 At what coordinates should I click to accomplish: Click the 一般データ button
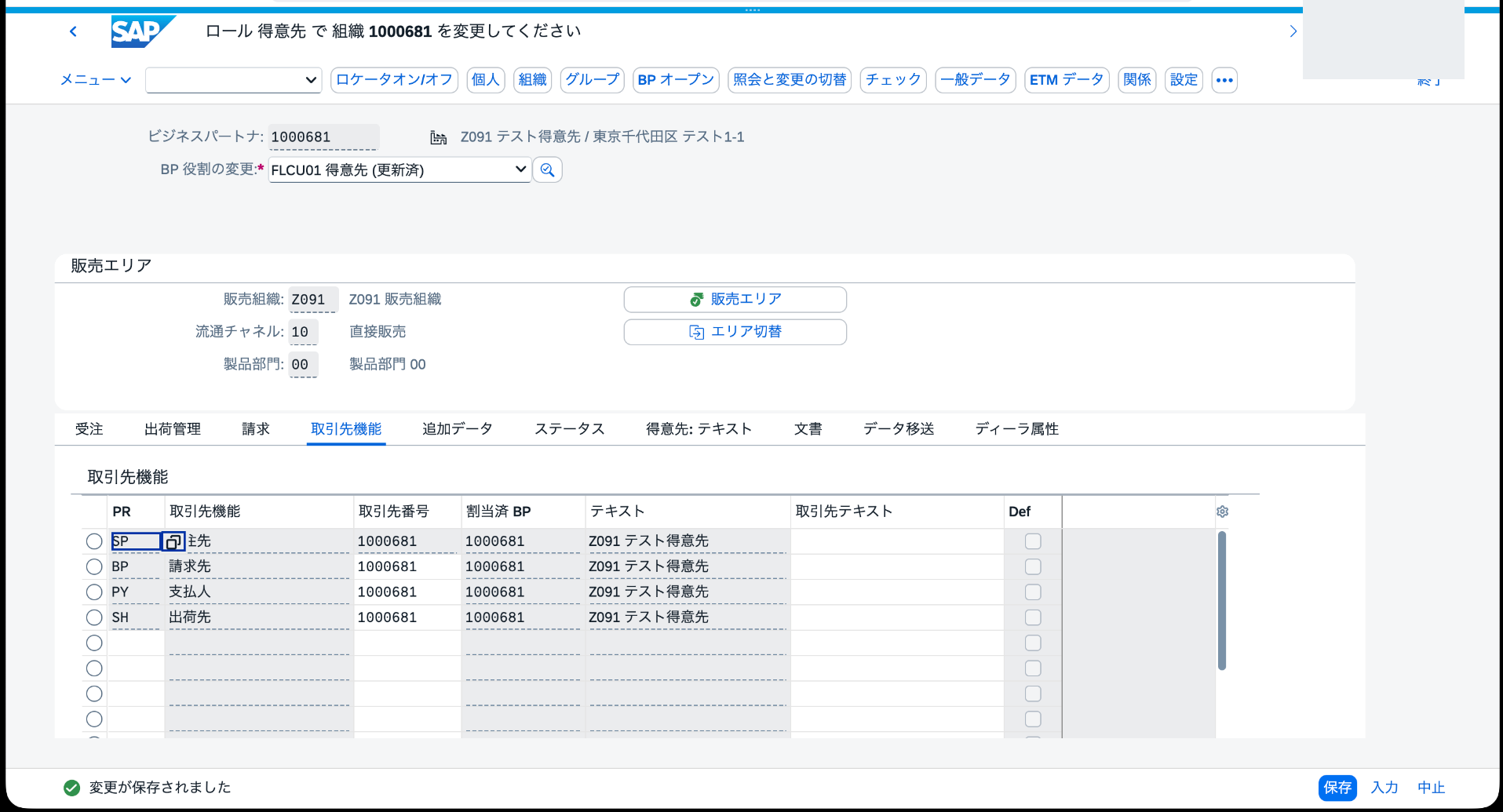click(976, 80)
